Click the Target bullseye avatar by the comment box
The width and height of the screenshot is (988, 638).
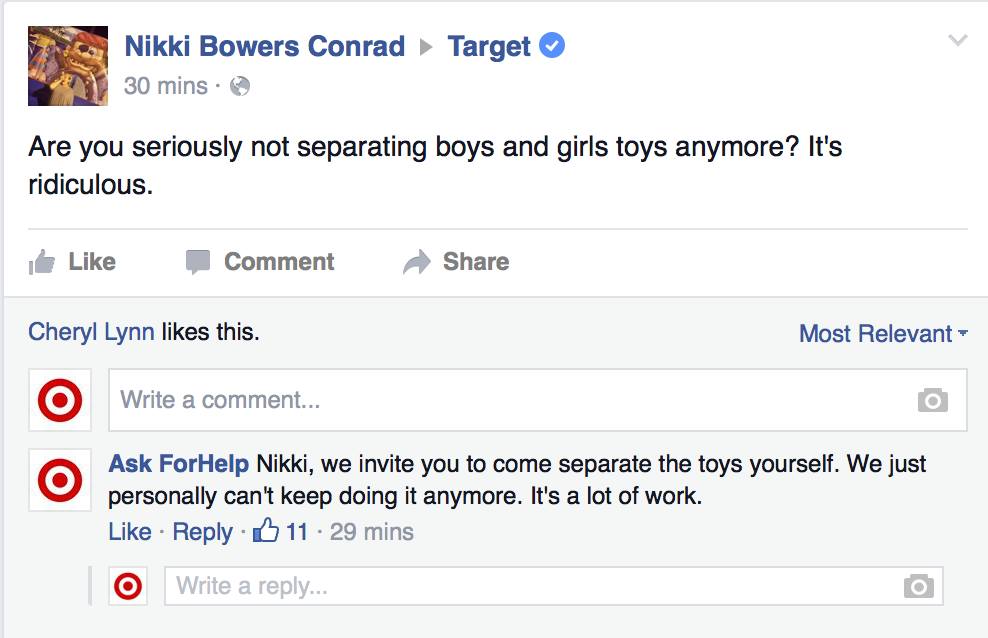(60, 399)
